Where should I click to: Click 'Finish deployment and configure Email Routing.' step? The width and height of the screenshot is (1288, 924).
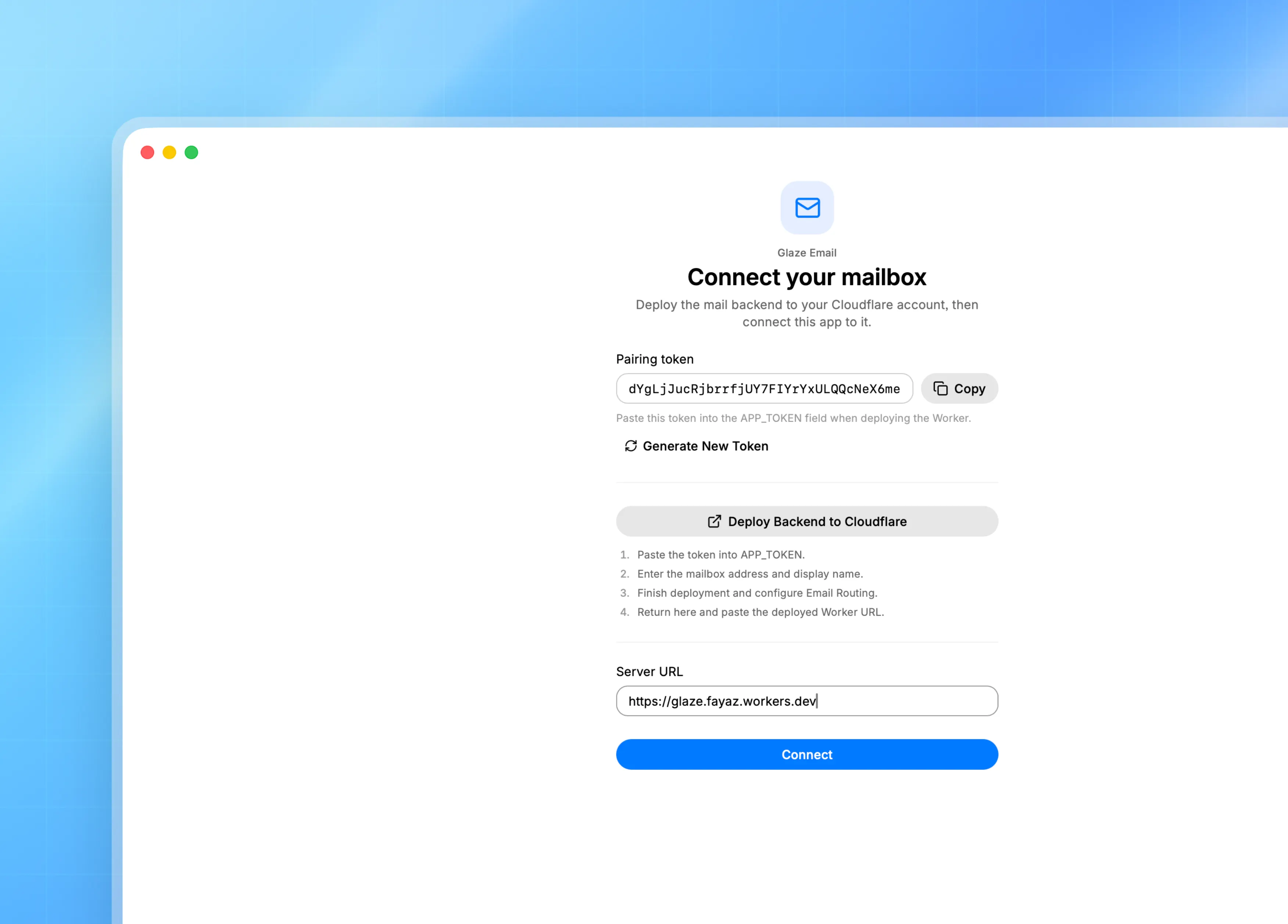(x=757, y=593)
